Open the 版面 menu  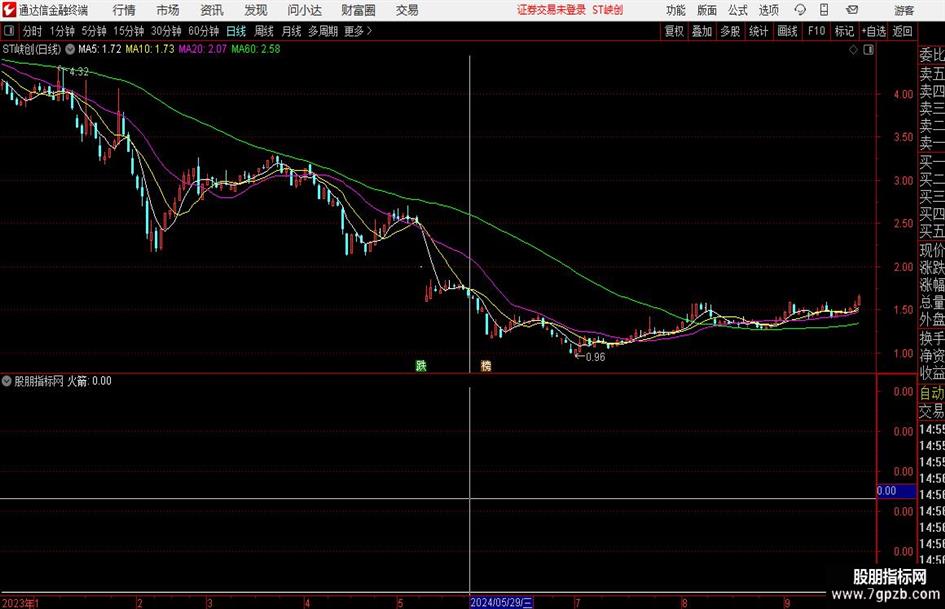tap(707, 10)
